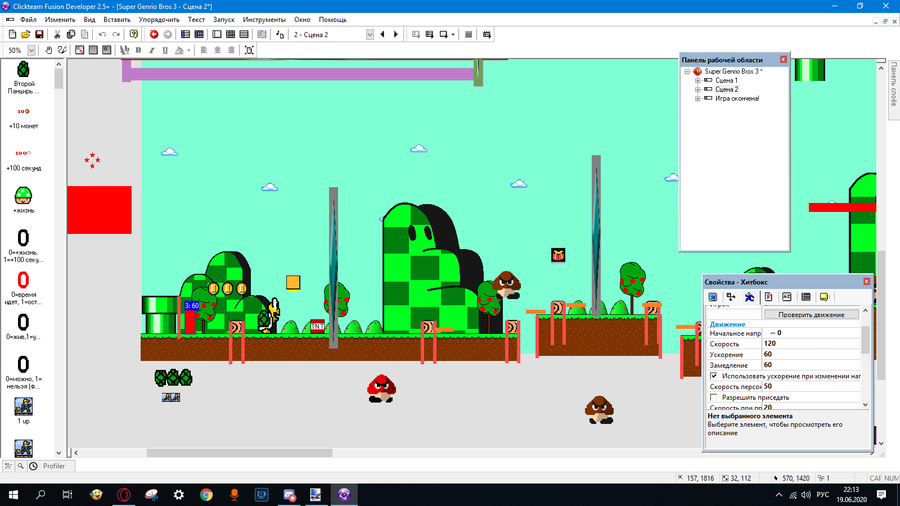Click the Save icon in the toolbar
The width and height of the screenshot is (900, 506).
pos(40,34)
